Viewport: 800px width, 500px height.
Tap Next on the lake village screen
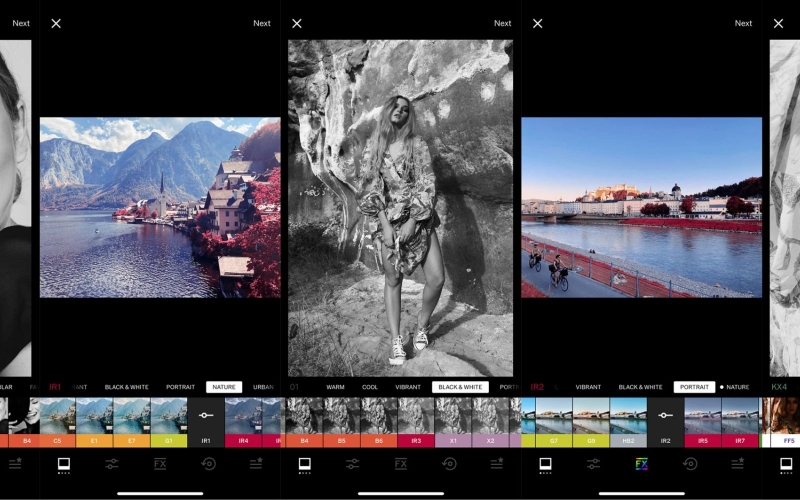click(x=262, y=23)
